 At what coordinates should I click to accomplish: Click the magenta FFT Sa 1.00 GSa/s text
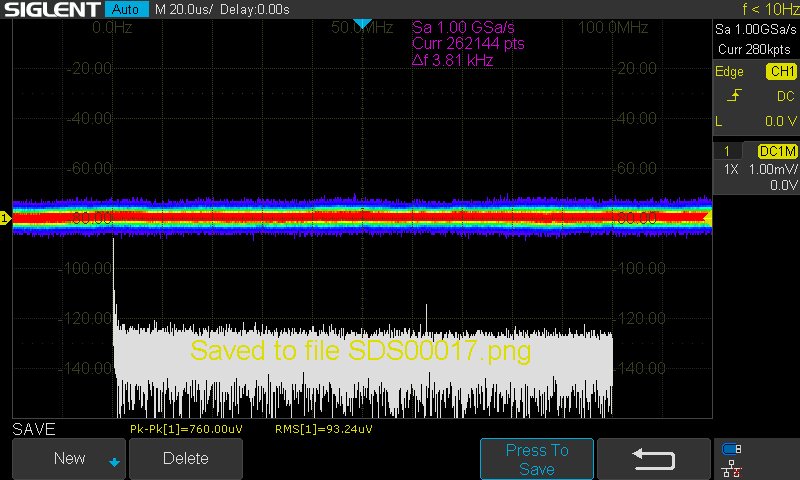pyautogui.click(x=463, y=27)
